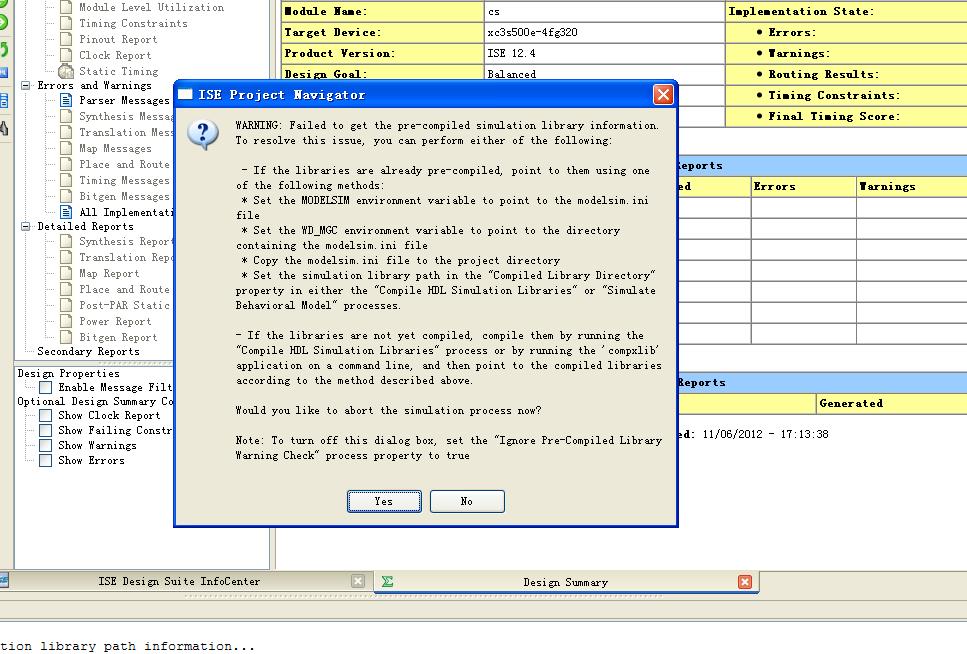Click the Map Messages file icon
967x654 pixels.
[x=66, y=148]
